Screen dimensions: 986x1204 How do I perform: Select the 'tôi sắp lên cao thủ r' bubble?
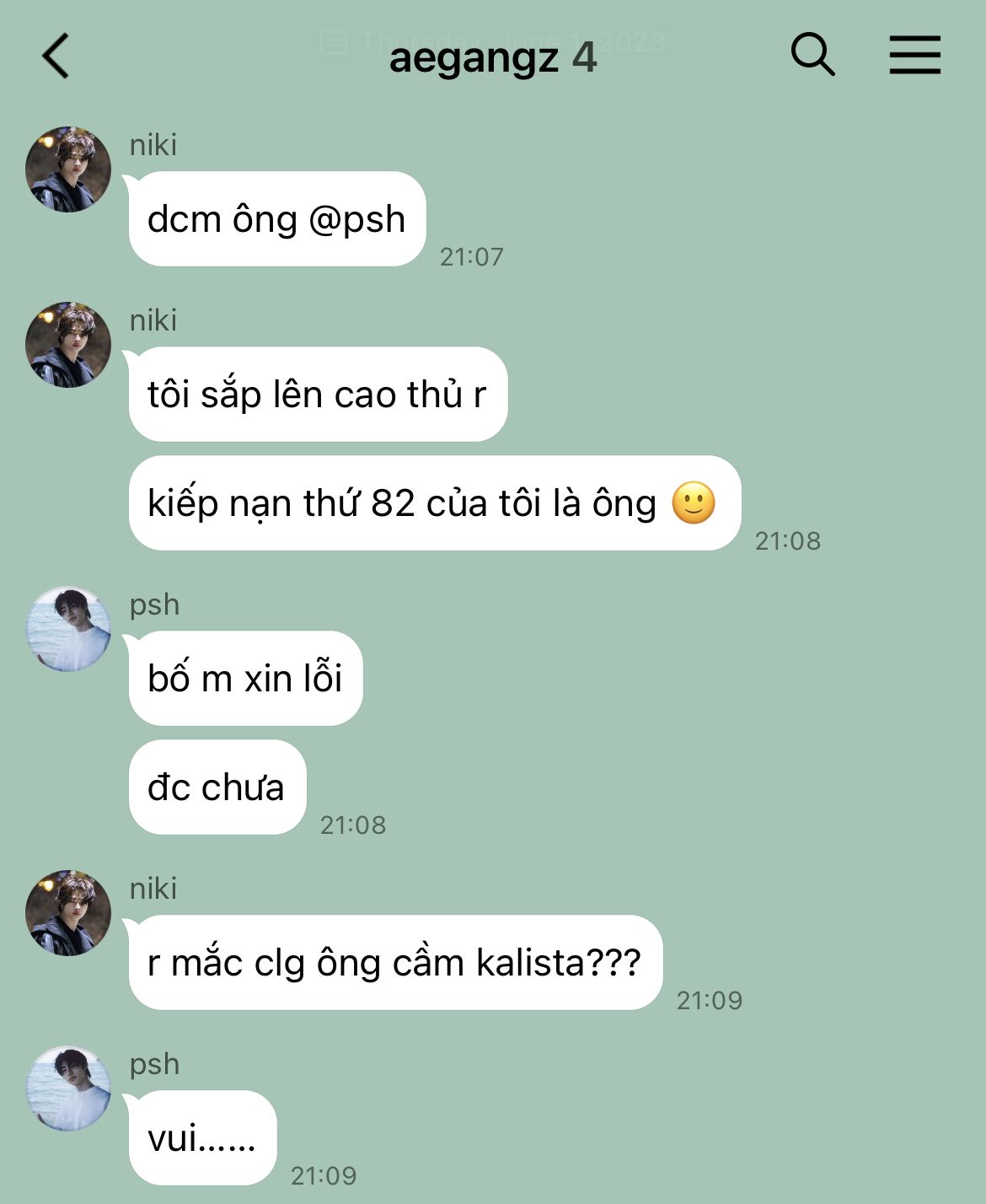coord(318,395)
